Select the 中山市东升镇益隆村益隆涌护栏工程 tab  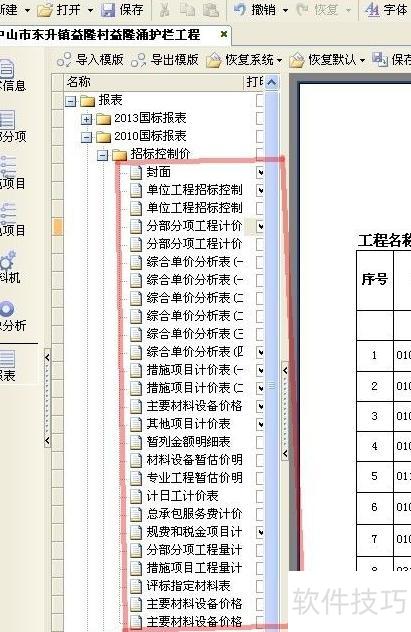[x=100, y=35]
